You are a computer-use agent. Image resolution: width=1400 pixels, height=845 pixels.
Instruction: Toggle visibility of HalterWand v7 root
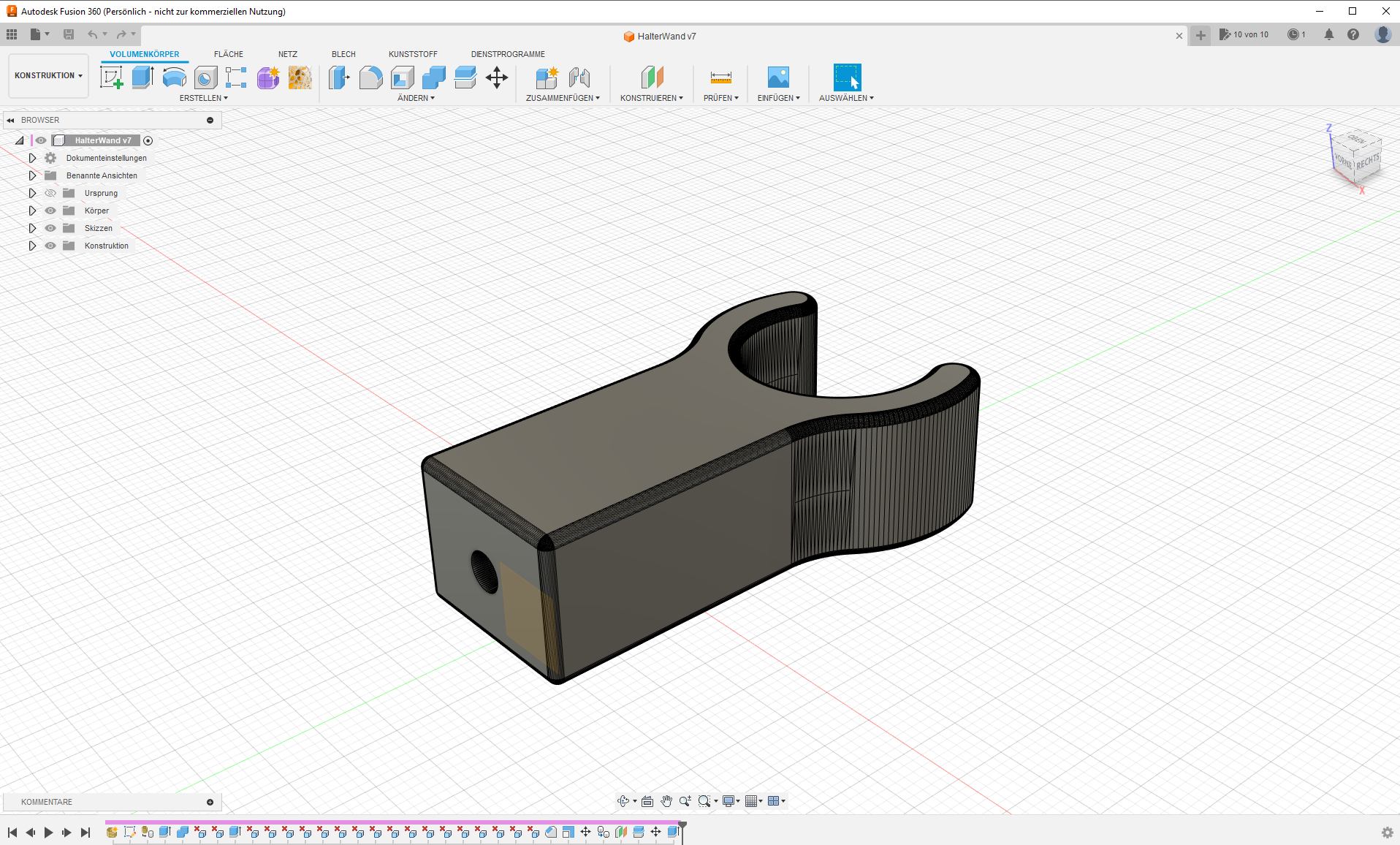tap(41, 140)
